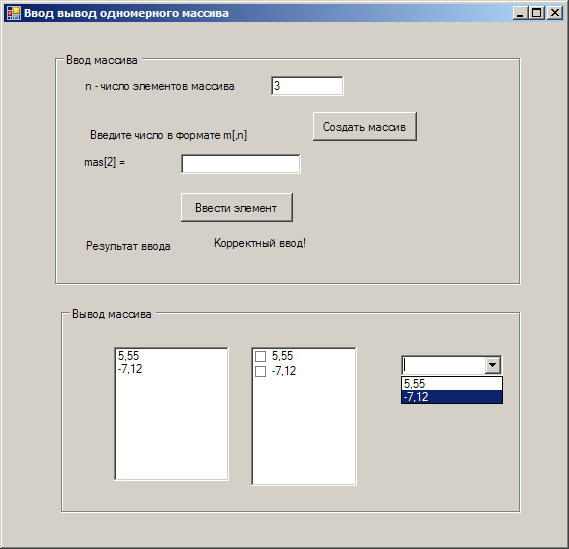Viewport: 569px width, 549px height.
Task: Check the -7,12 checkbox
Action: click(x=260, y=372)
